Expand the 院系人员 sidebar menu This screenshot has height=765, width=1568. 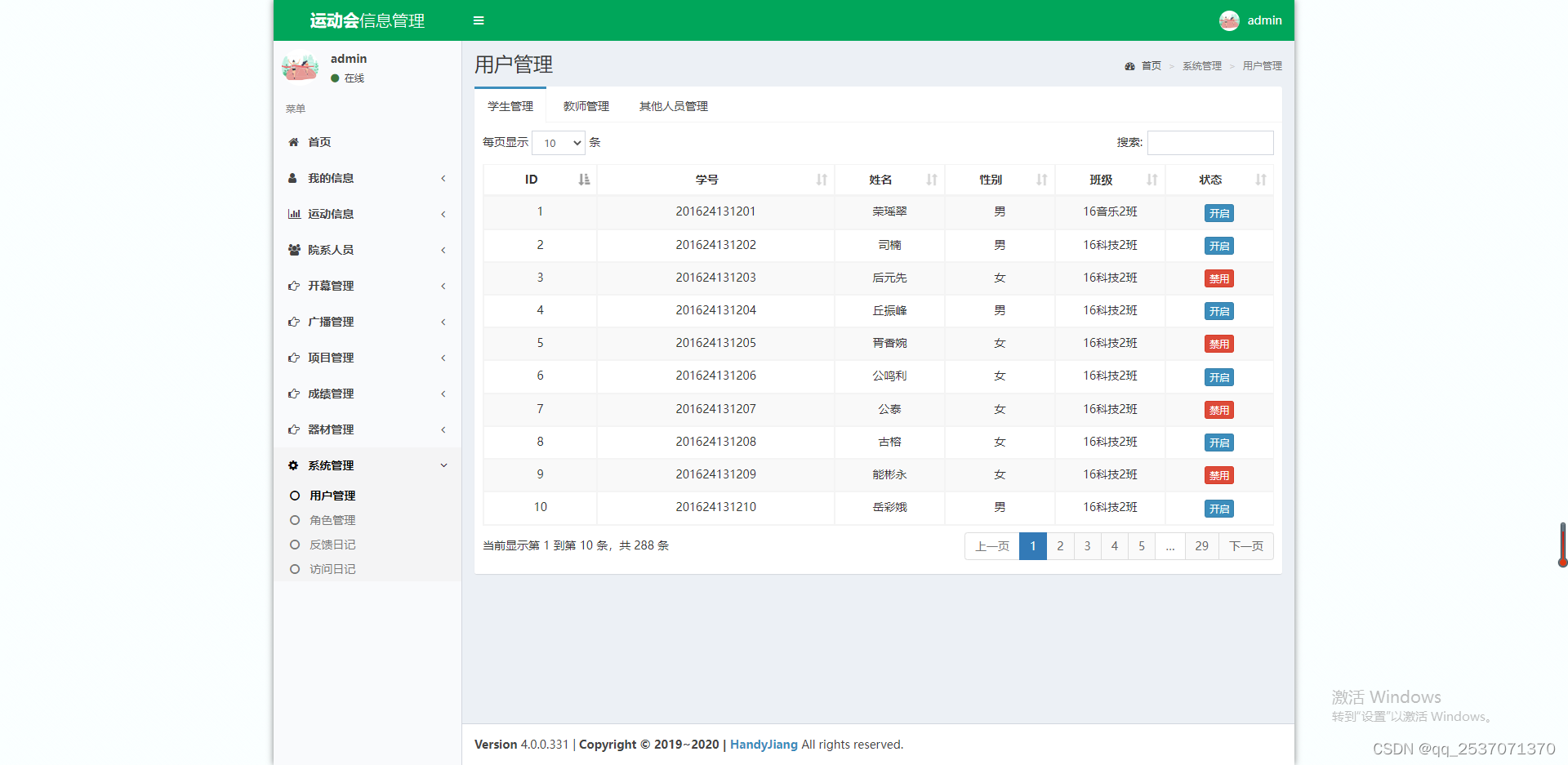pyautogui.click(x=367, y=250)
